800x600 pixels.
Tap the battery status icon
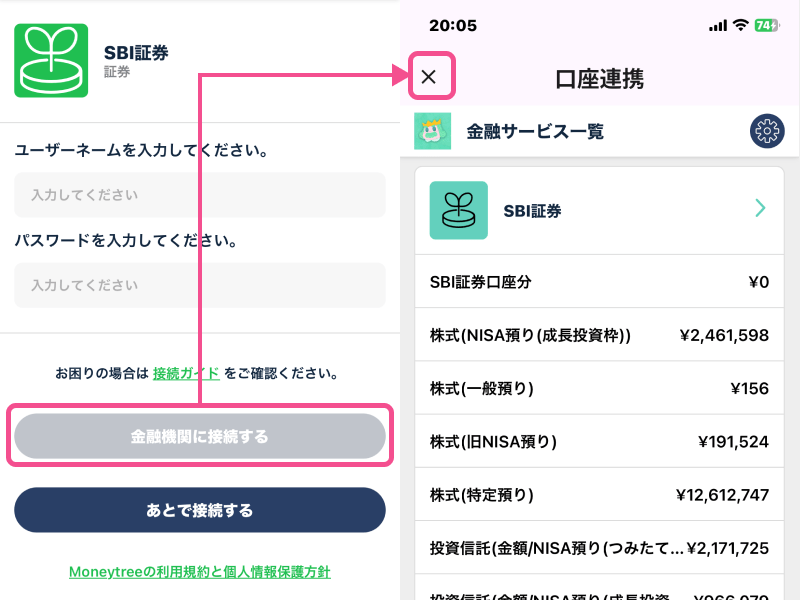(x=767, y=25)
